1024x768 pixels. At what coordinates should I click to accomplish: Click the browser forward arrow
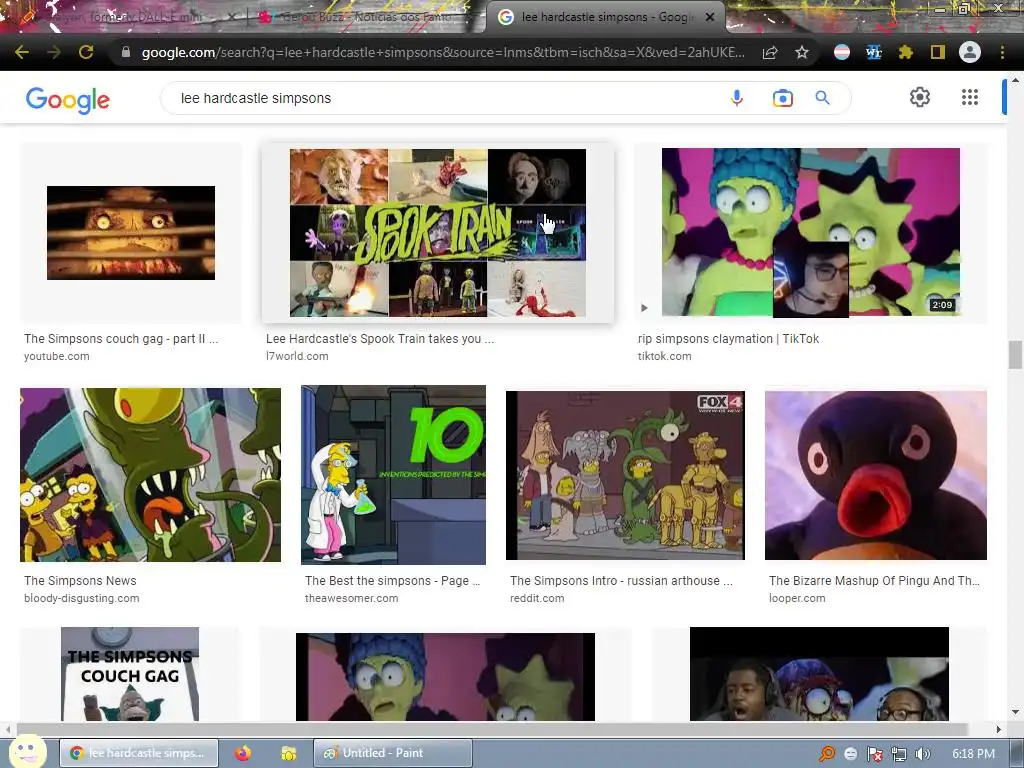pyautogui.click(x=54, y=52)
